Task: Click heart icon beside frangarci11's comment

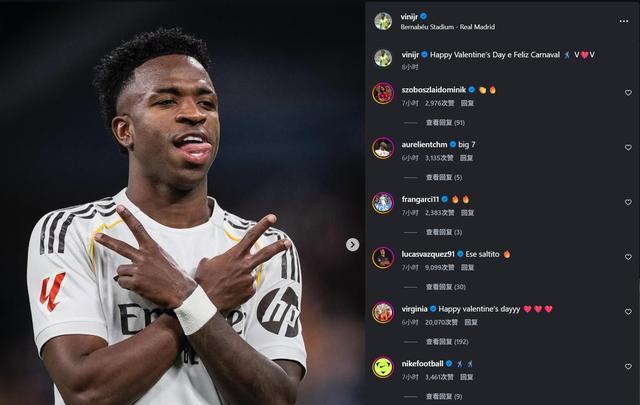Action: (628, 202)
